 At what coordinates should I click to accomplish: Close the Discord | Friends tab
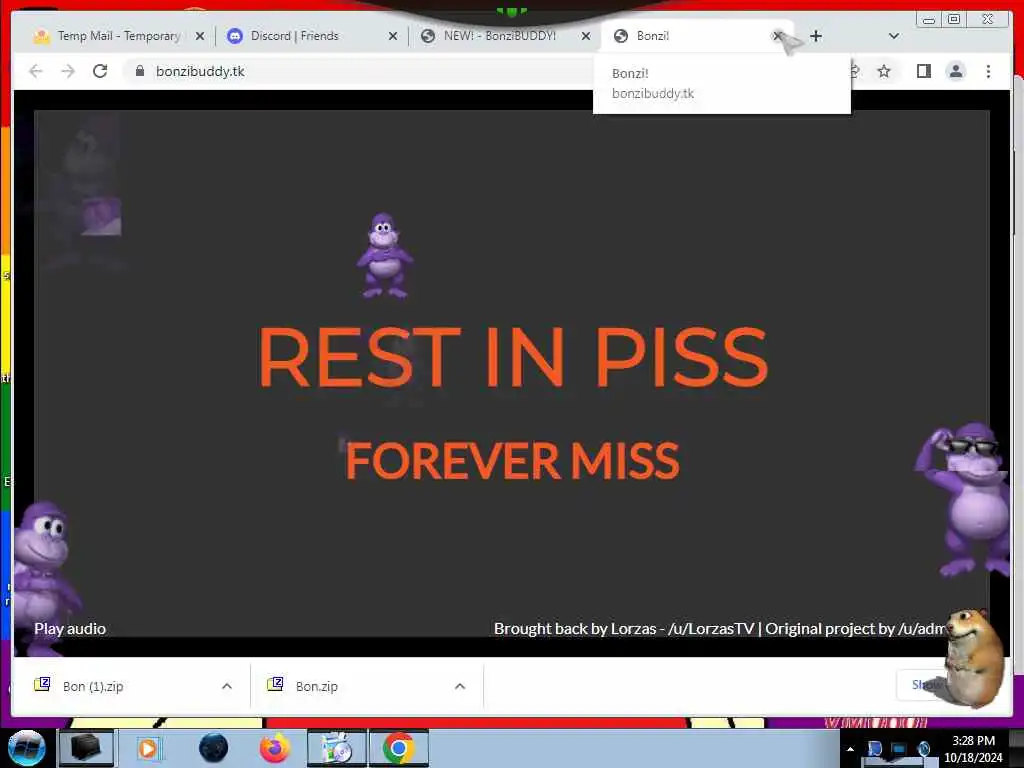point(392,36)
